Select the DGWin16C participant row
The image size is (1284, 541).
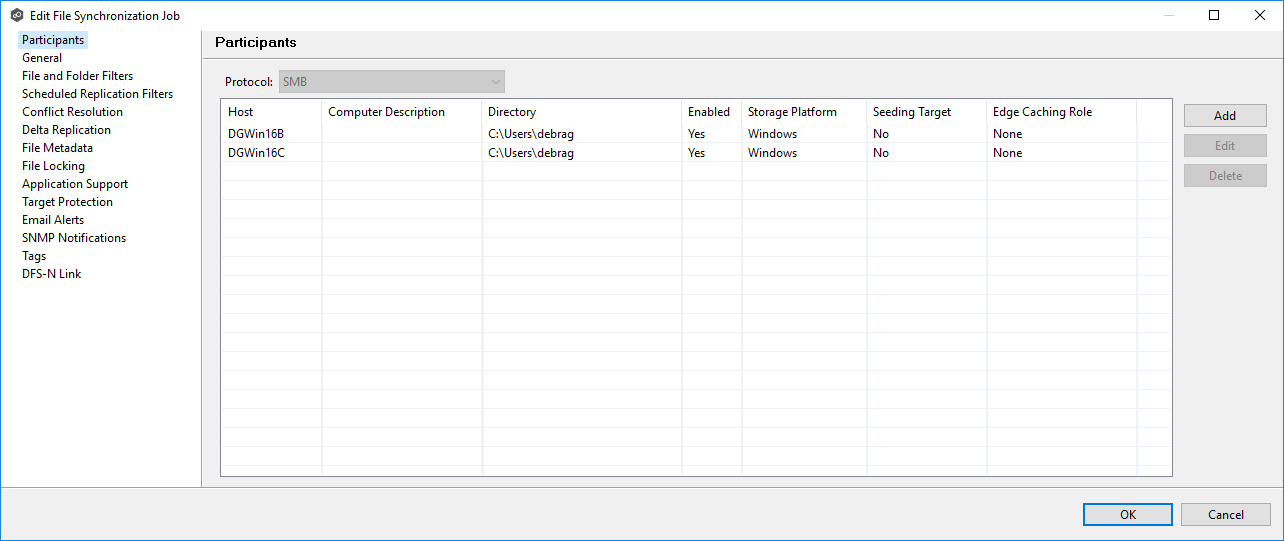256,153
